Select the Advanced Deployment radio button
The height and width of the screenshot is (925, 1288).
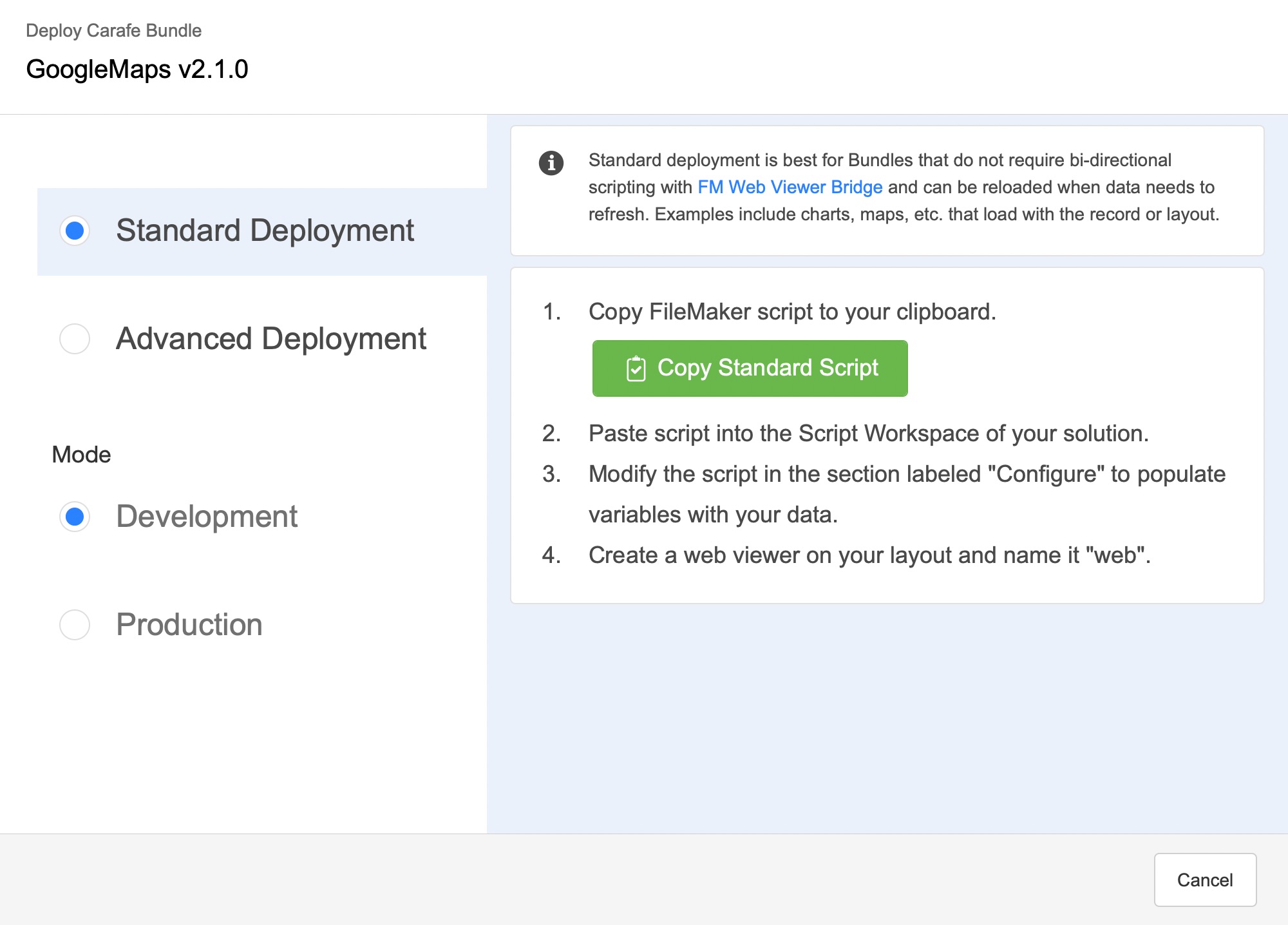point(75,339)
